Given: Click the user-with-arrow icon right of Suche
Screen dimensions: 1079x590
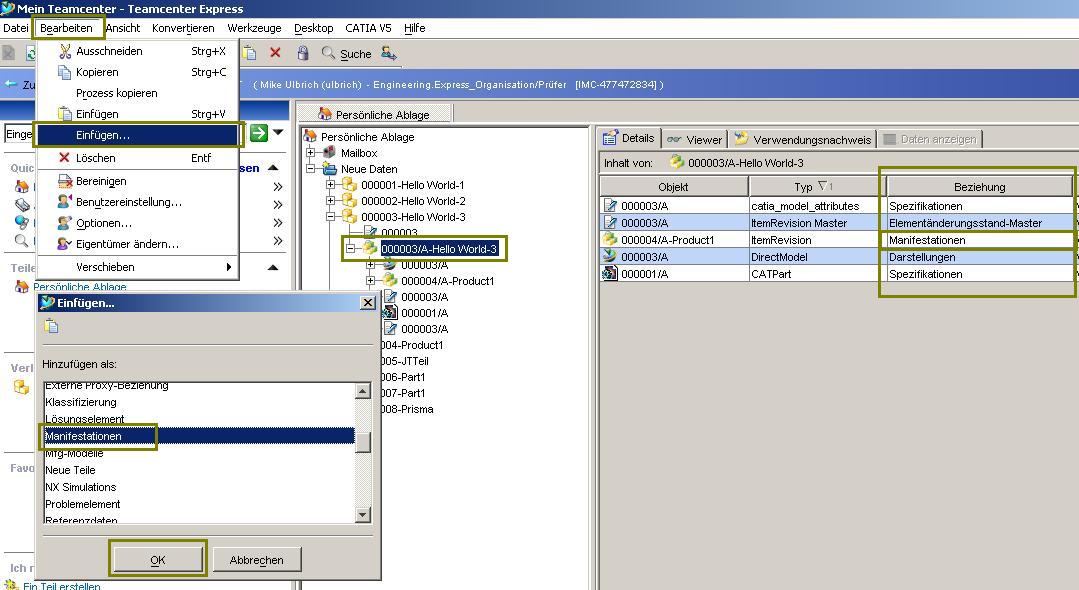Looking at the screenshot, I should (389, 53).
